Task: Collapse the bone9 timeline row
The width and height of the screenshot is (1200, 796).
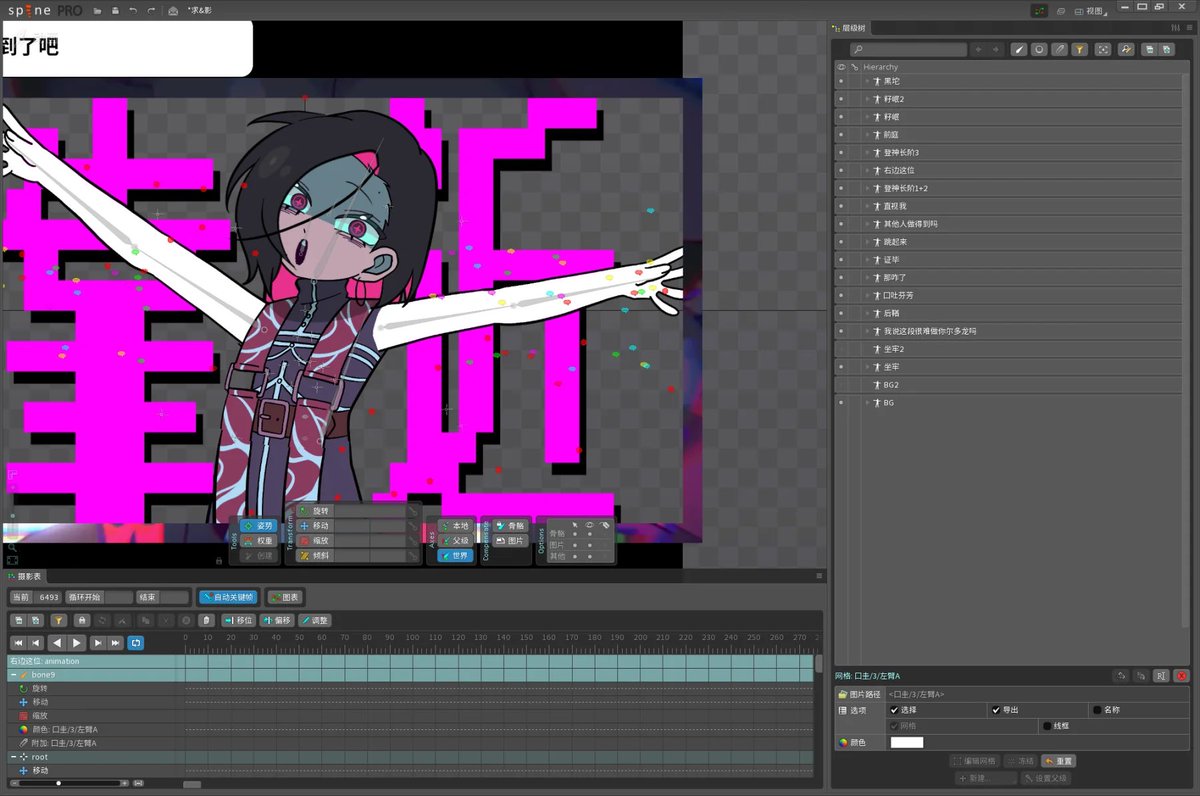Action: [x=13, y=675]
